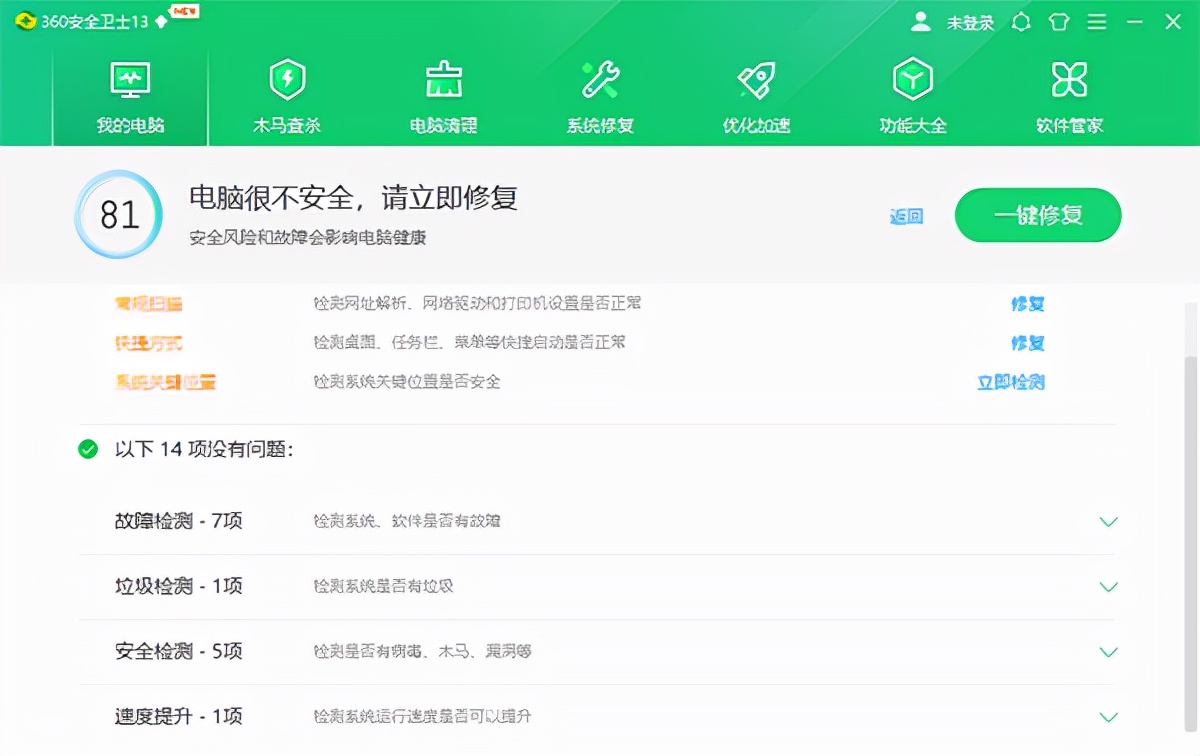
Task: Open the 木马查杀 trojan scan tool
Action: pos(288,95)
